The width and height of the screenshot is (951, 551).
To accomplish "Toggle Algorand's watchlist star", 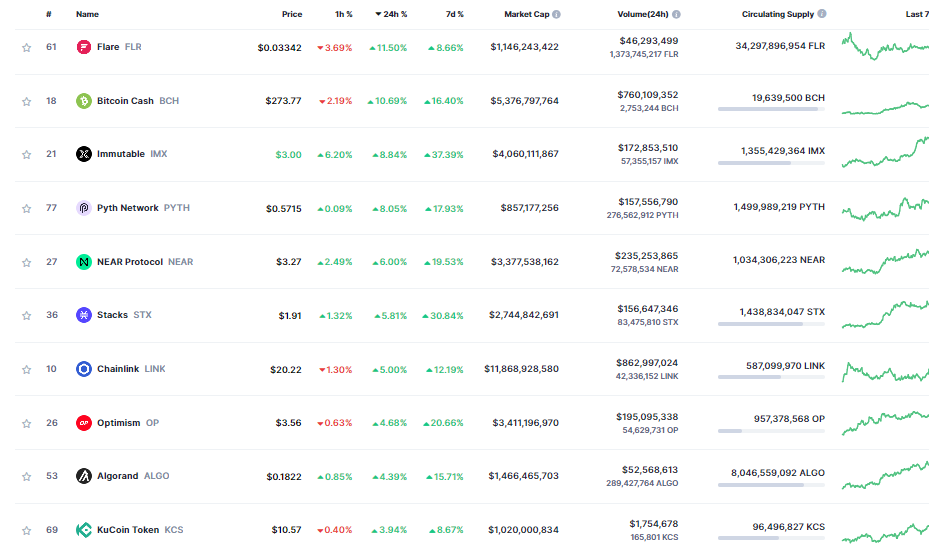I will 27,477.
